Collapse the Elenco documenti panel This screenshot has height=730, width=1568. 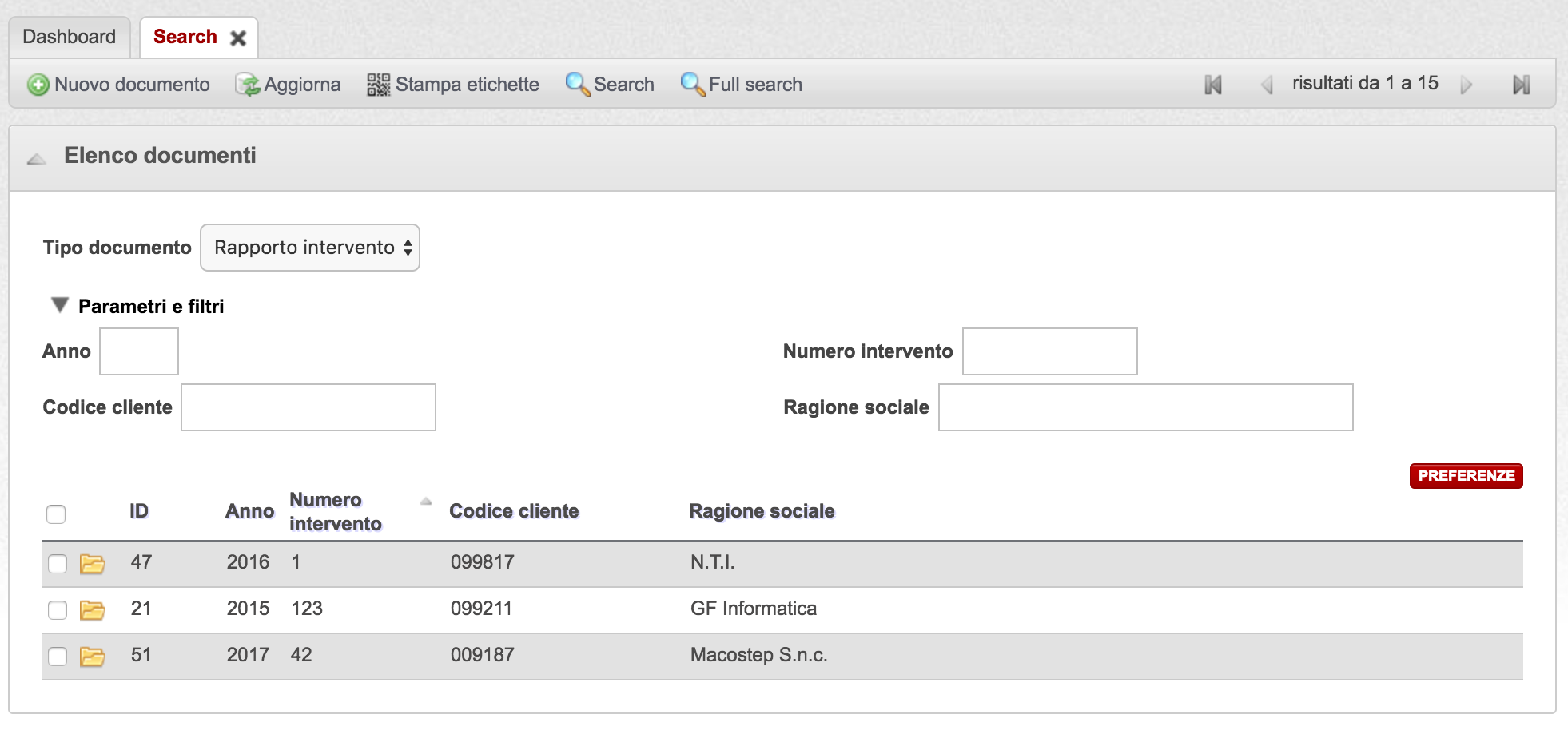tap(36, 159)
